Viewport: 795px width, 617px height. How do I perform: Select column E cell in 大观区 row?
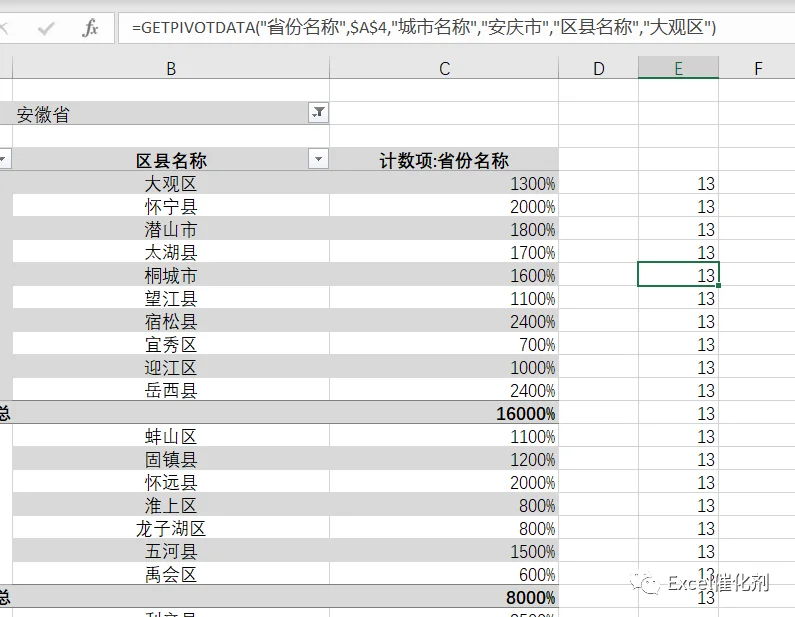click(x=678, y=183)
